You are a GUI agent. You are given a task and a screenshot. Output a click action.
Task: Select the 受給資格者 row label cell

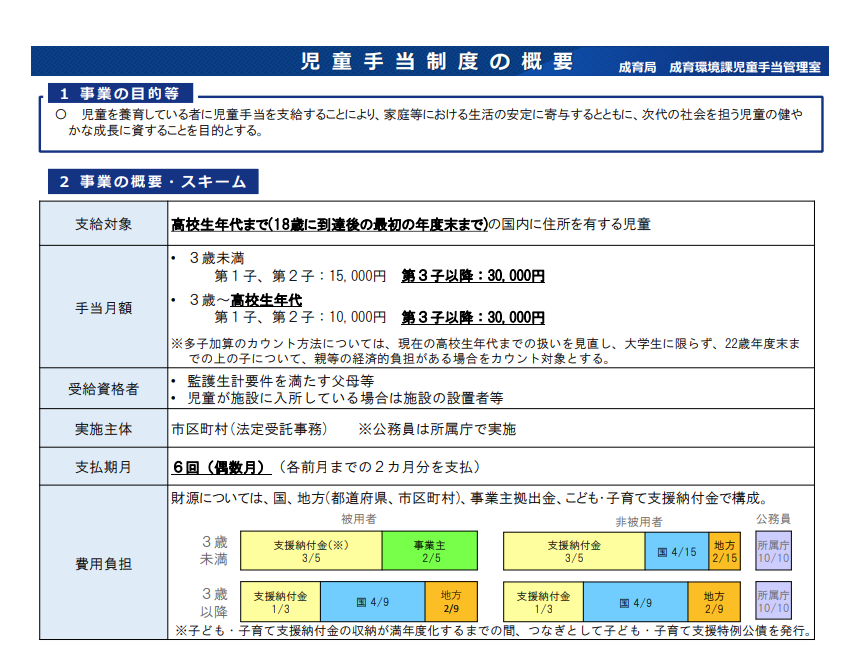coord(104,388)
